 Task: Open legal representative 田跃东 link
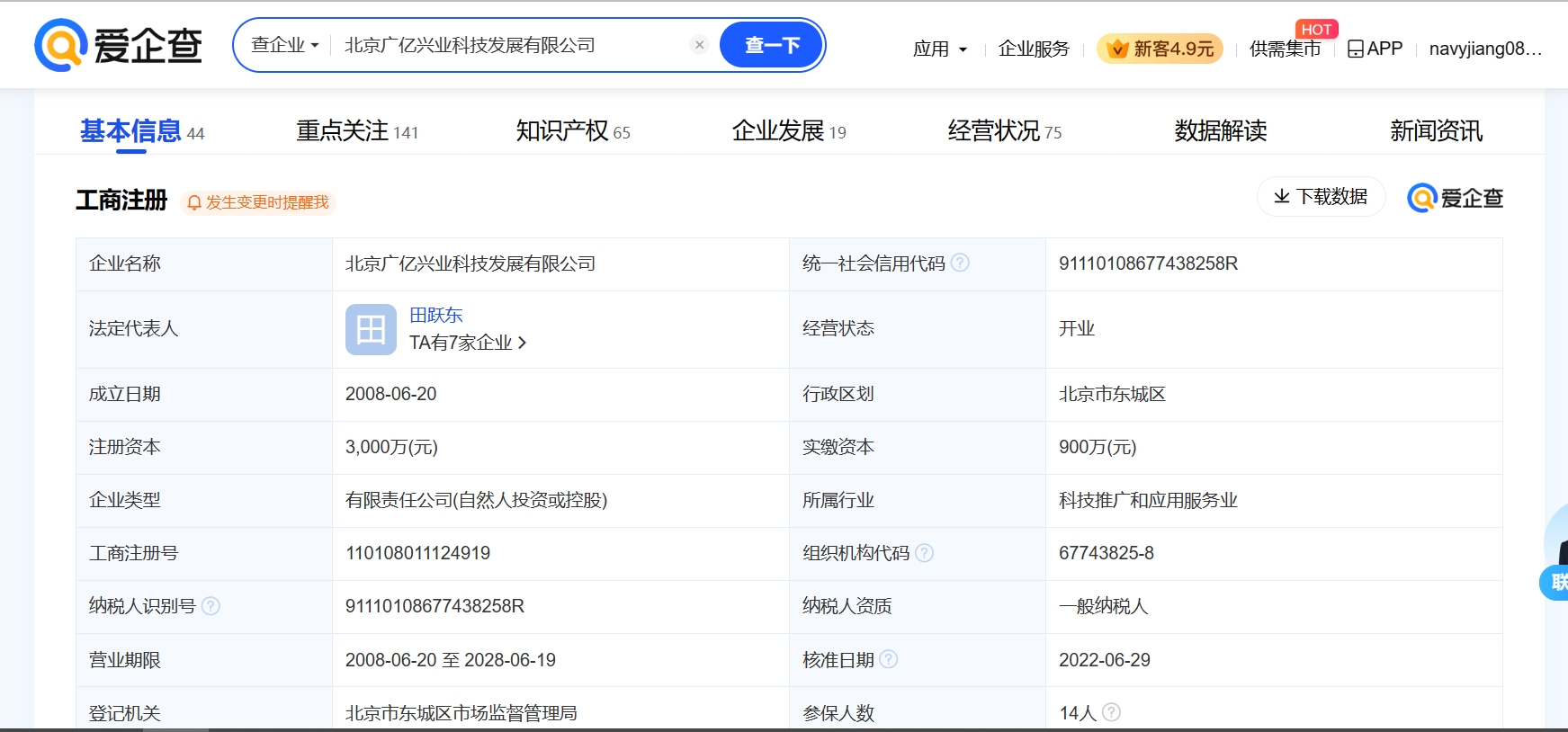click(x=435, y=315)
